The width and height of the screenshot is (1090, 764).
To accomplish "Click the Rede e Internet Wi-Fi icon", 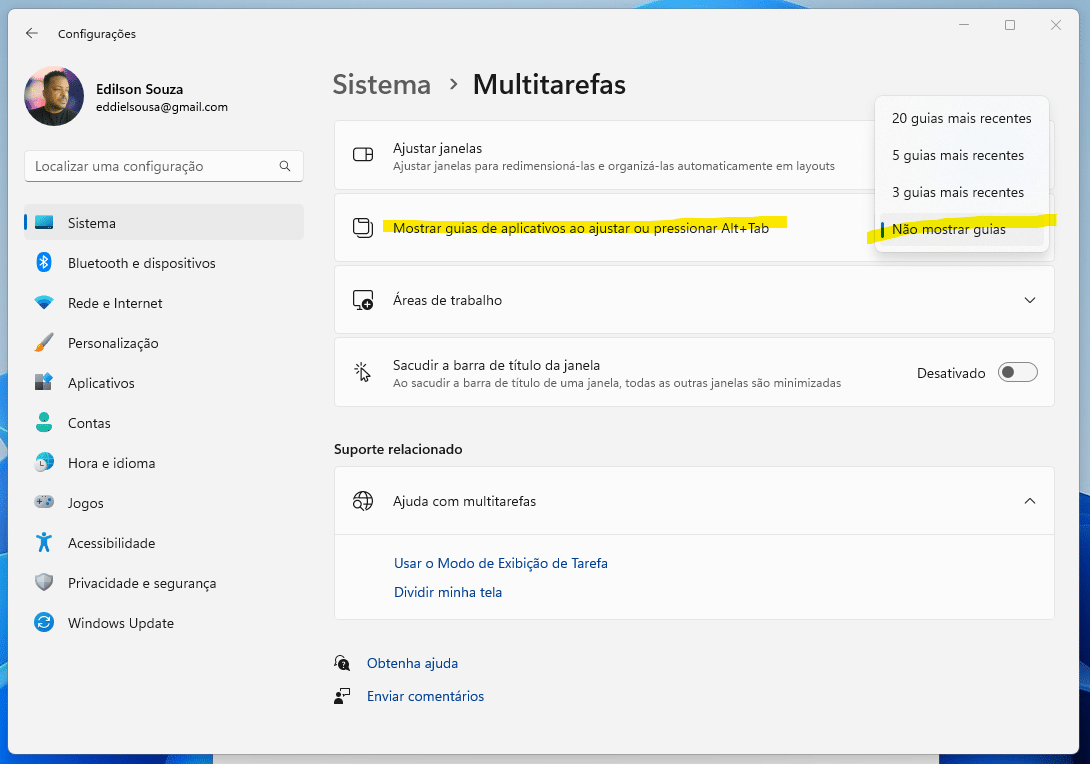I will point(44,303).
